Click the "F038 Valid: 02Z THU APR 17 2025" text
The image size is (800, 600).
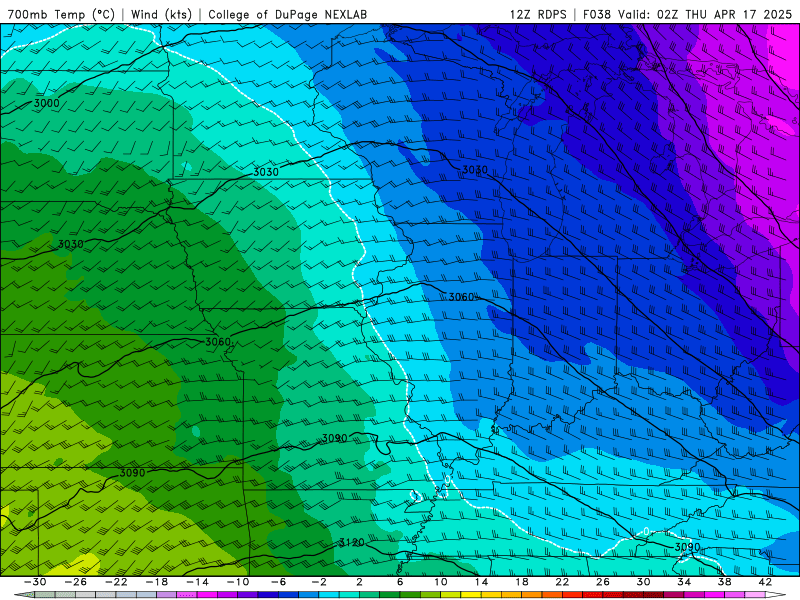(x=687, y=14)
